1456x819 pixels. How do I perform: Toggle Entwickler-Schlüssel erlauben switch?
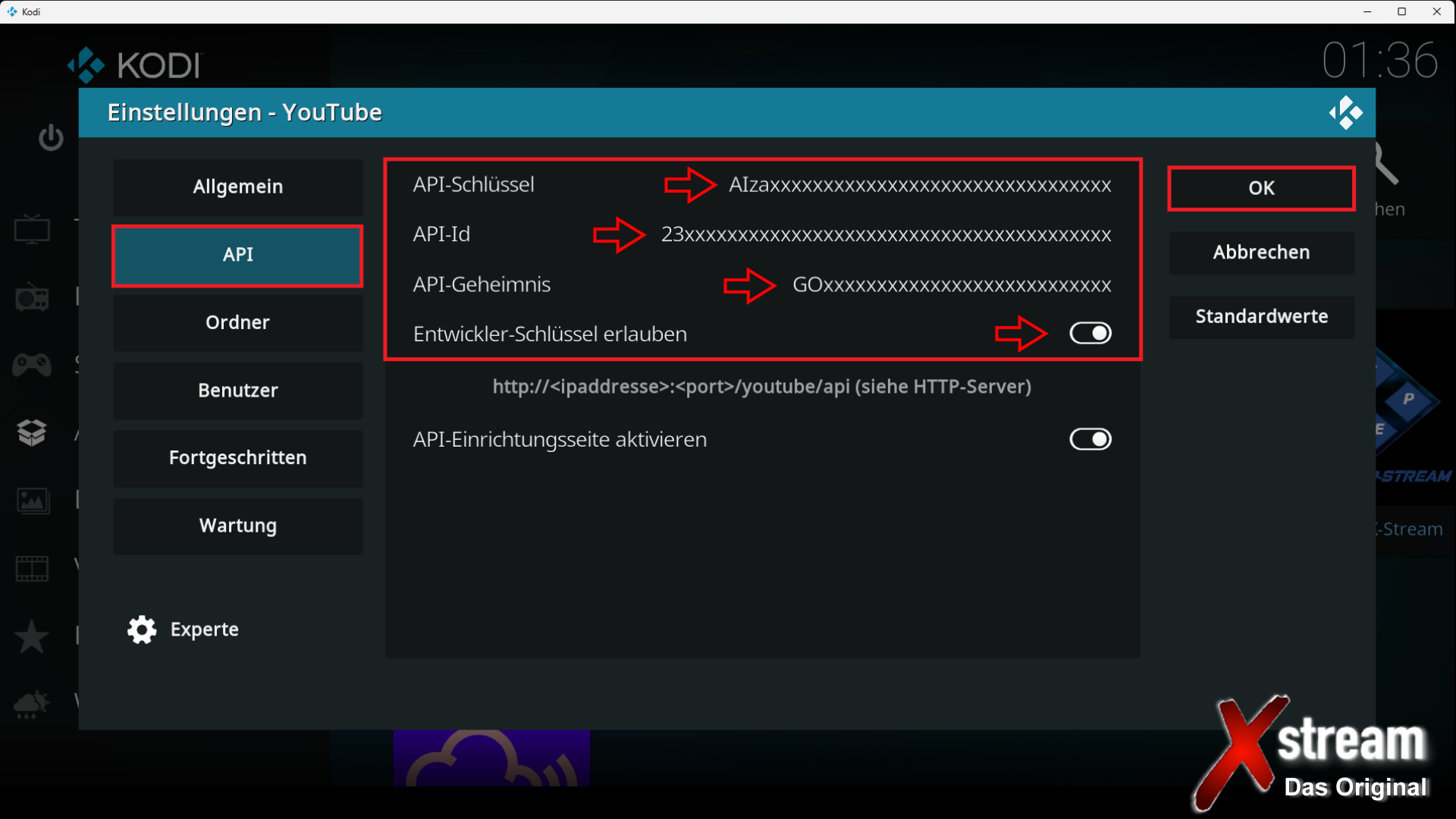pyautogui.click(x=1090, y=333)
